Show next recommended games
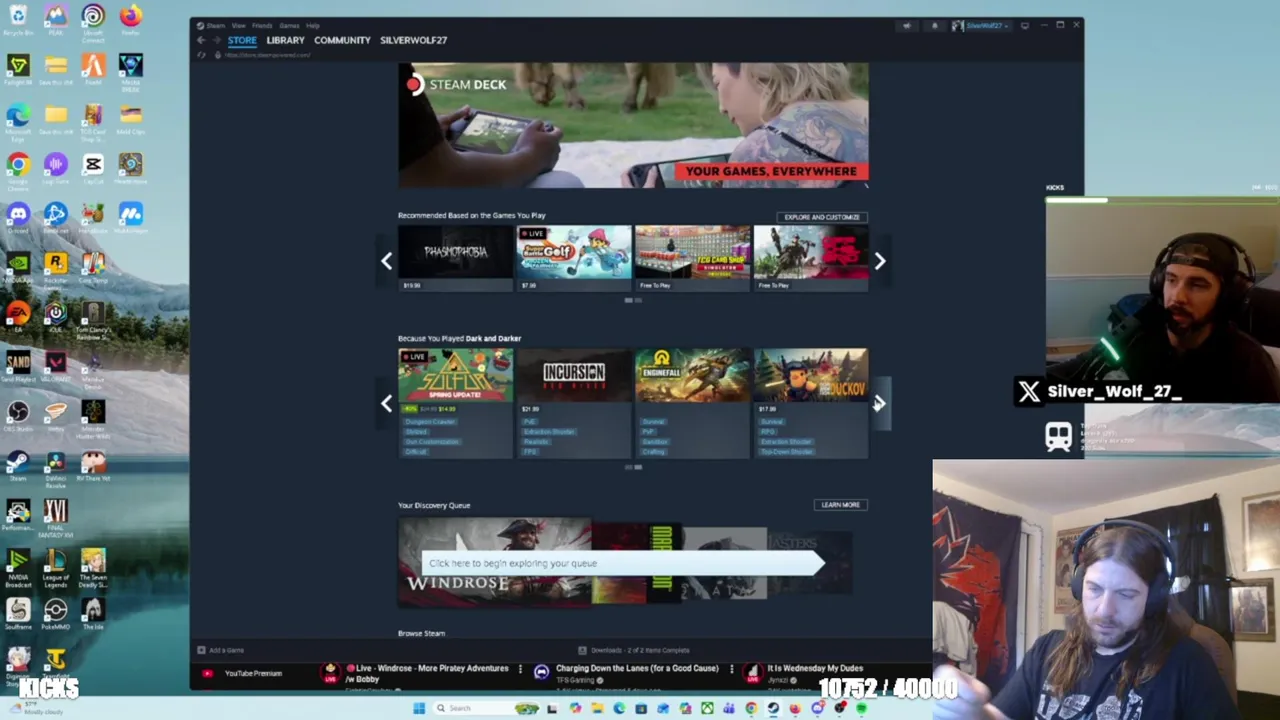The height and width of the screenshot is (720, 1280). pos(880,261)
